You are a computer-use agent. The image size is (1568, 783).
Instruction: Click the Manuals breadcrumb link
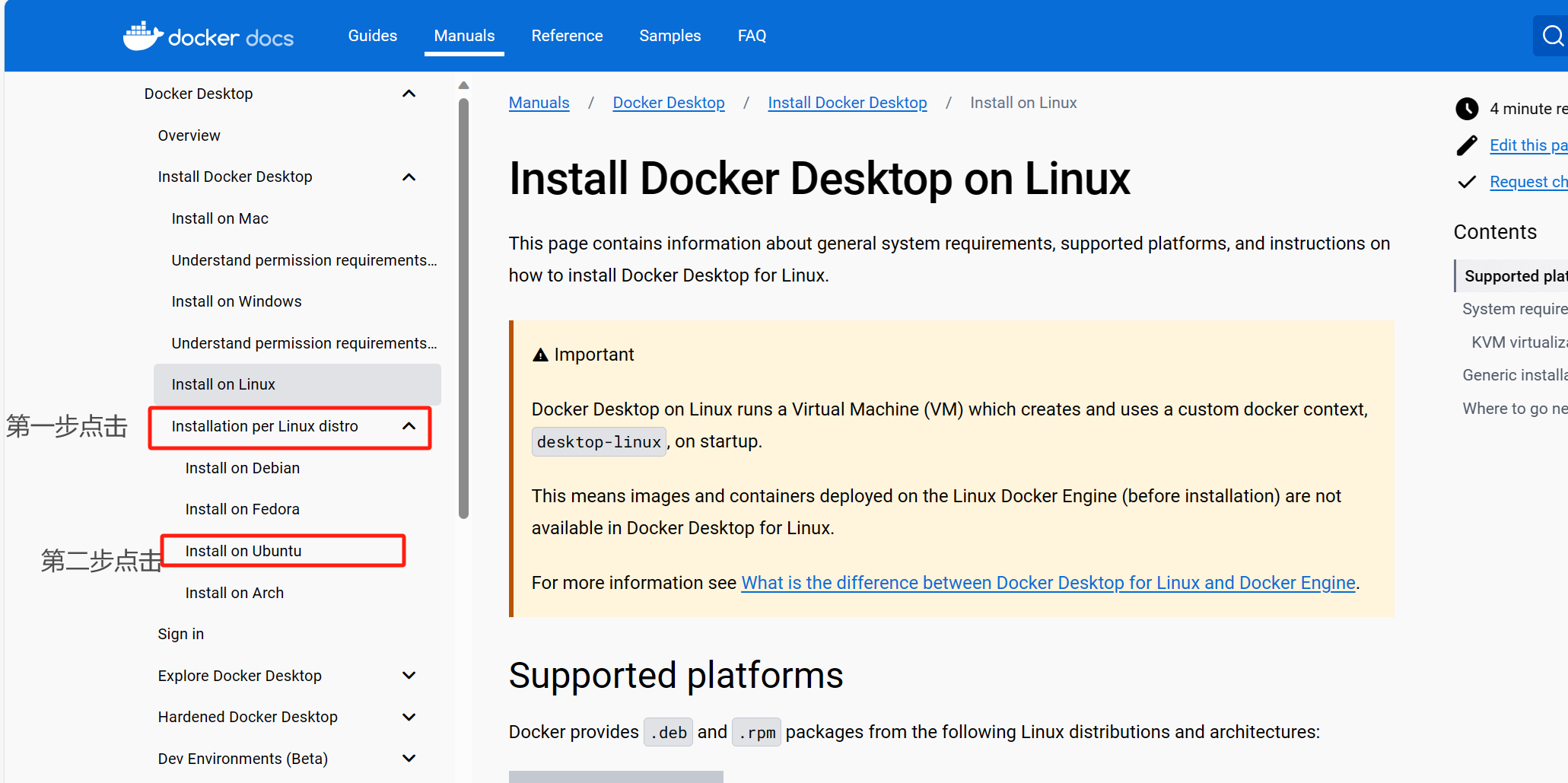(x=539, y=103)
